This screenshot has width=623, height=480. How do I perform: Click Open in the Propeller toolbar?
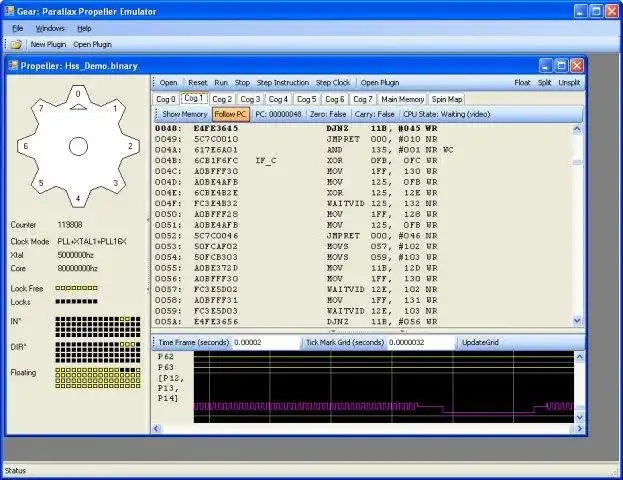(x=168, y=82)
